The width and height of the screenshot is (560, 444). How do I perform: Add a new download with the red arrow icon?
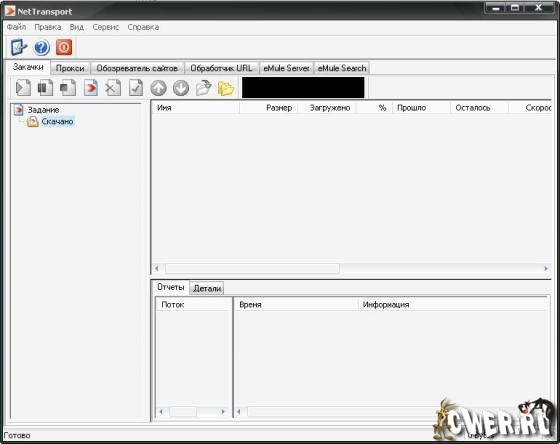(91, 88)
